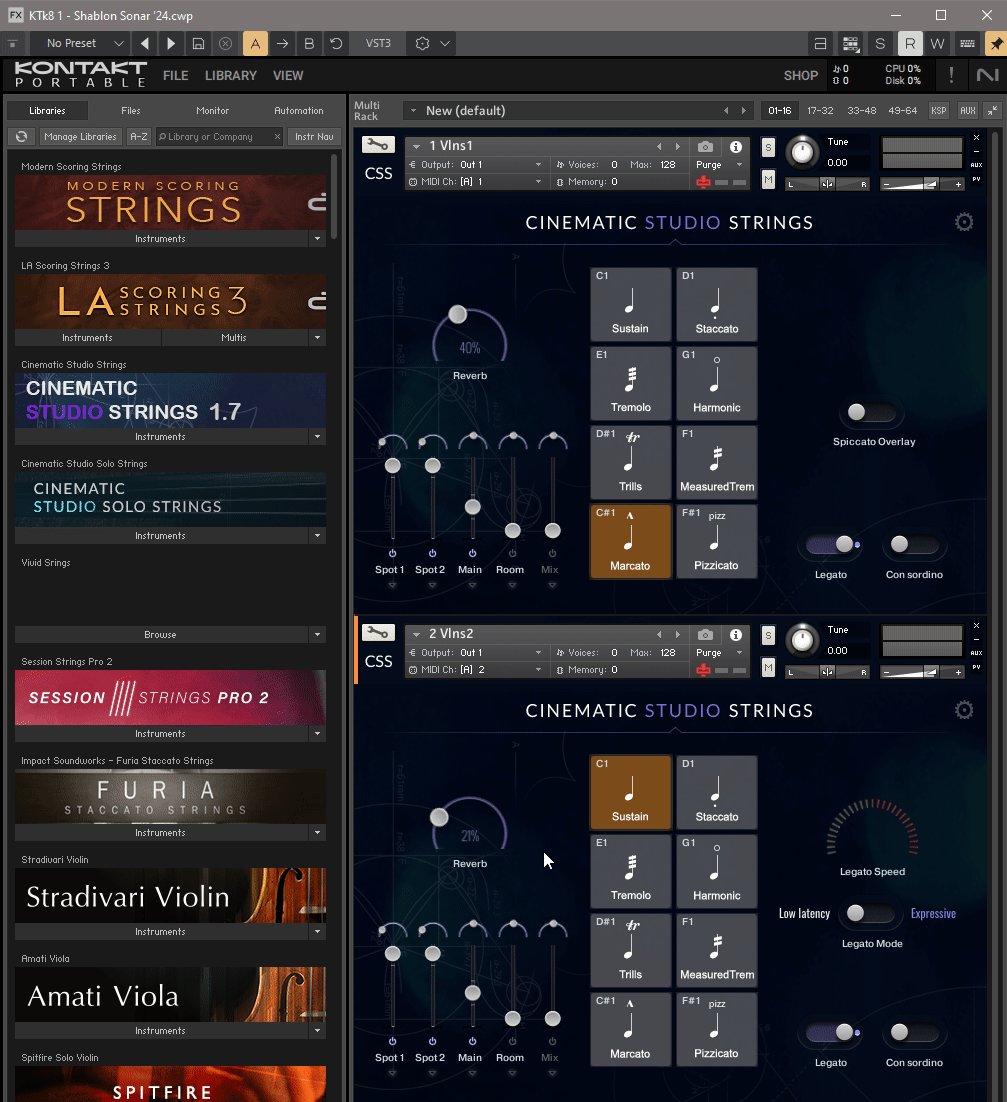Mute the Vlns2 instrument

(x=768, y=668)
